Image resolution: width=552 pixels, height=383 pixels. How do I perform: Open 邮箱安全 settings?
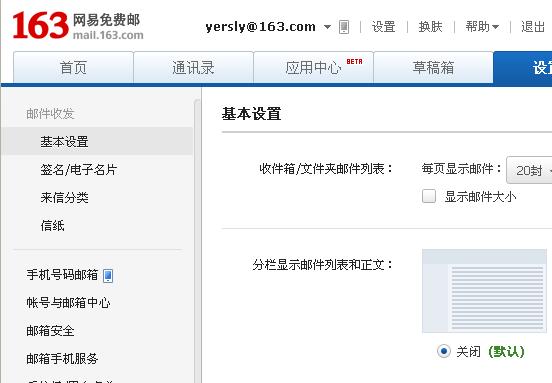coord(50,331)
